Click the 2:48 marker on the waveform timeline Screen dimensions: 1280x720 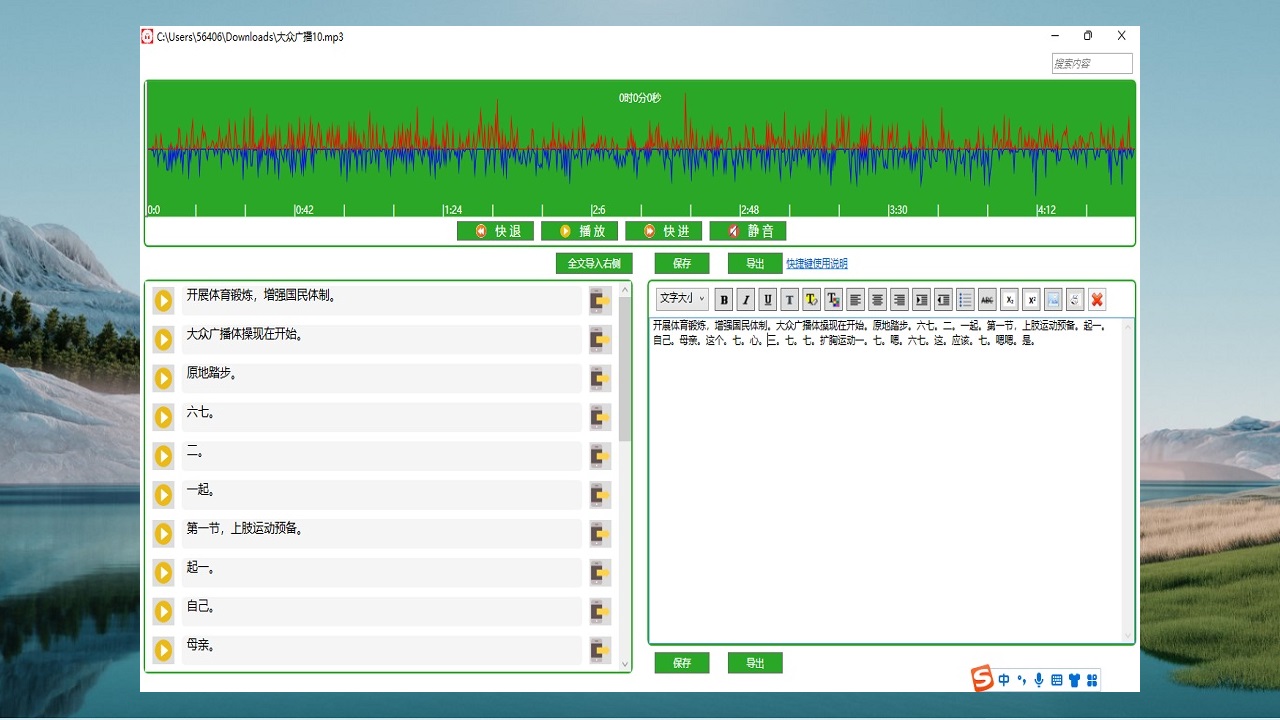pyautogui.click(x=750, y=210)
